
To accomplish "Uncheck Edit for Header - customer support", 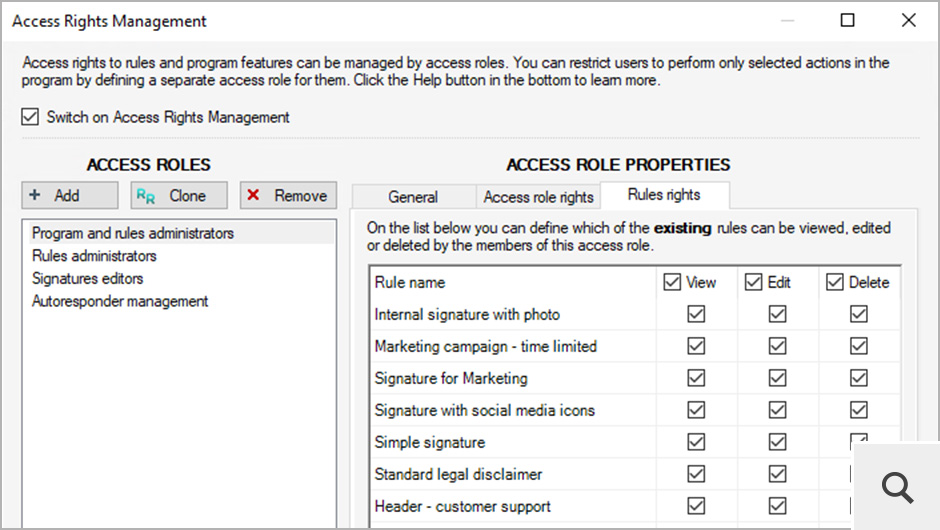I will 778,506.
